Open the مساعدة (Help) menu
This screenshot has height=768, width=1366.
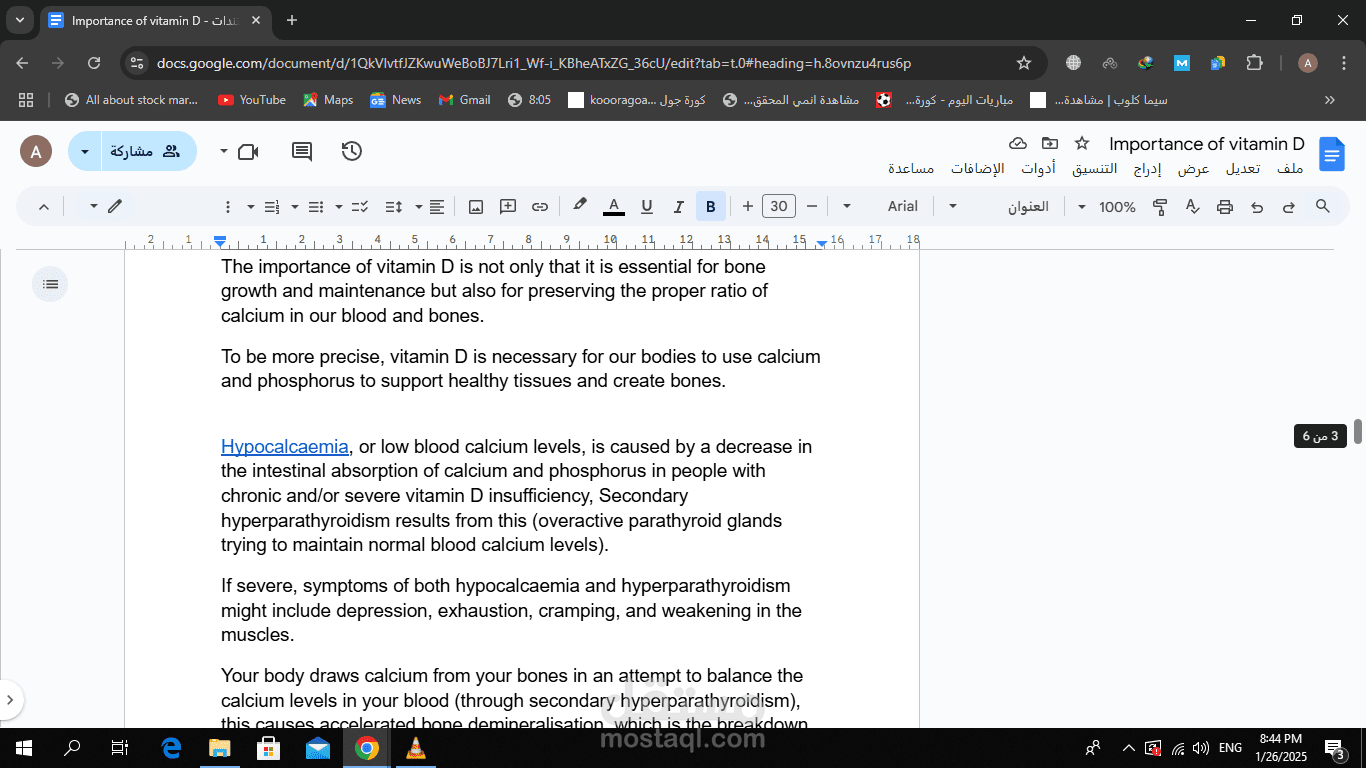tap(911, 169)
